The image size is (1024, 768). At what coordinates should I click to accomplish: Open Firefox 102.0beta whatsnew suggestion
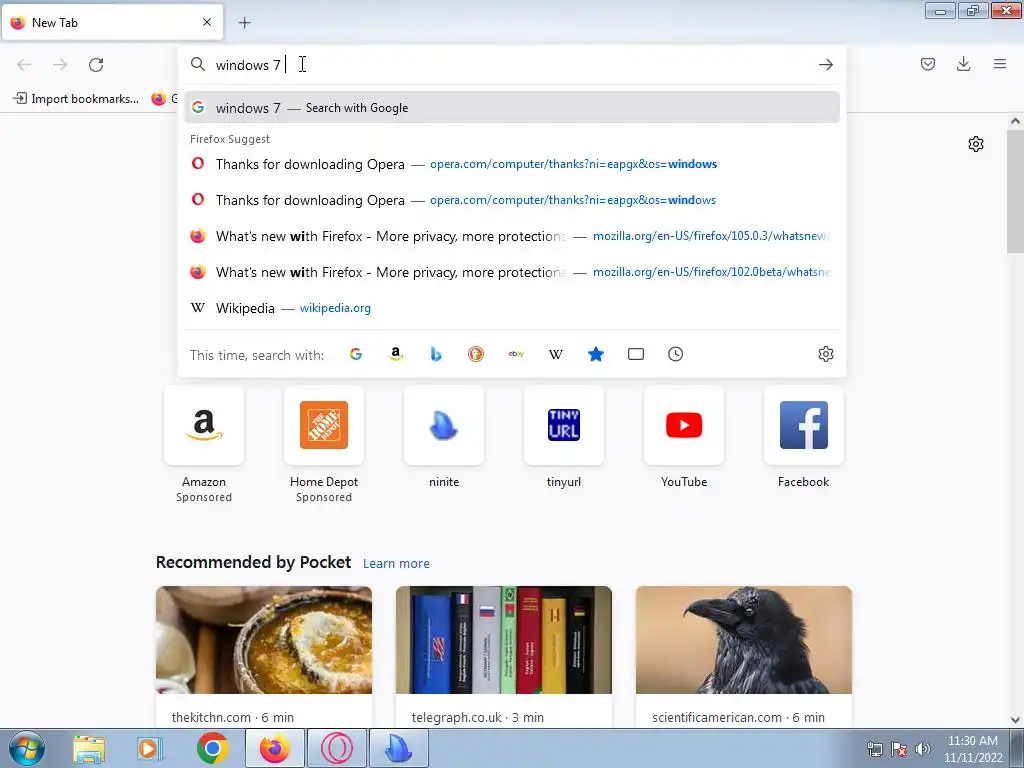coord(512,272)
